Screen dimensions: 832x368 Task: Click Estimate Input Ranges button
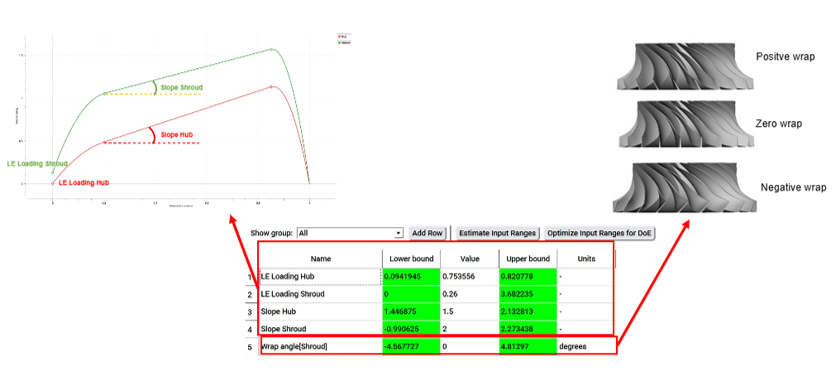click(x=498, y=233)
